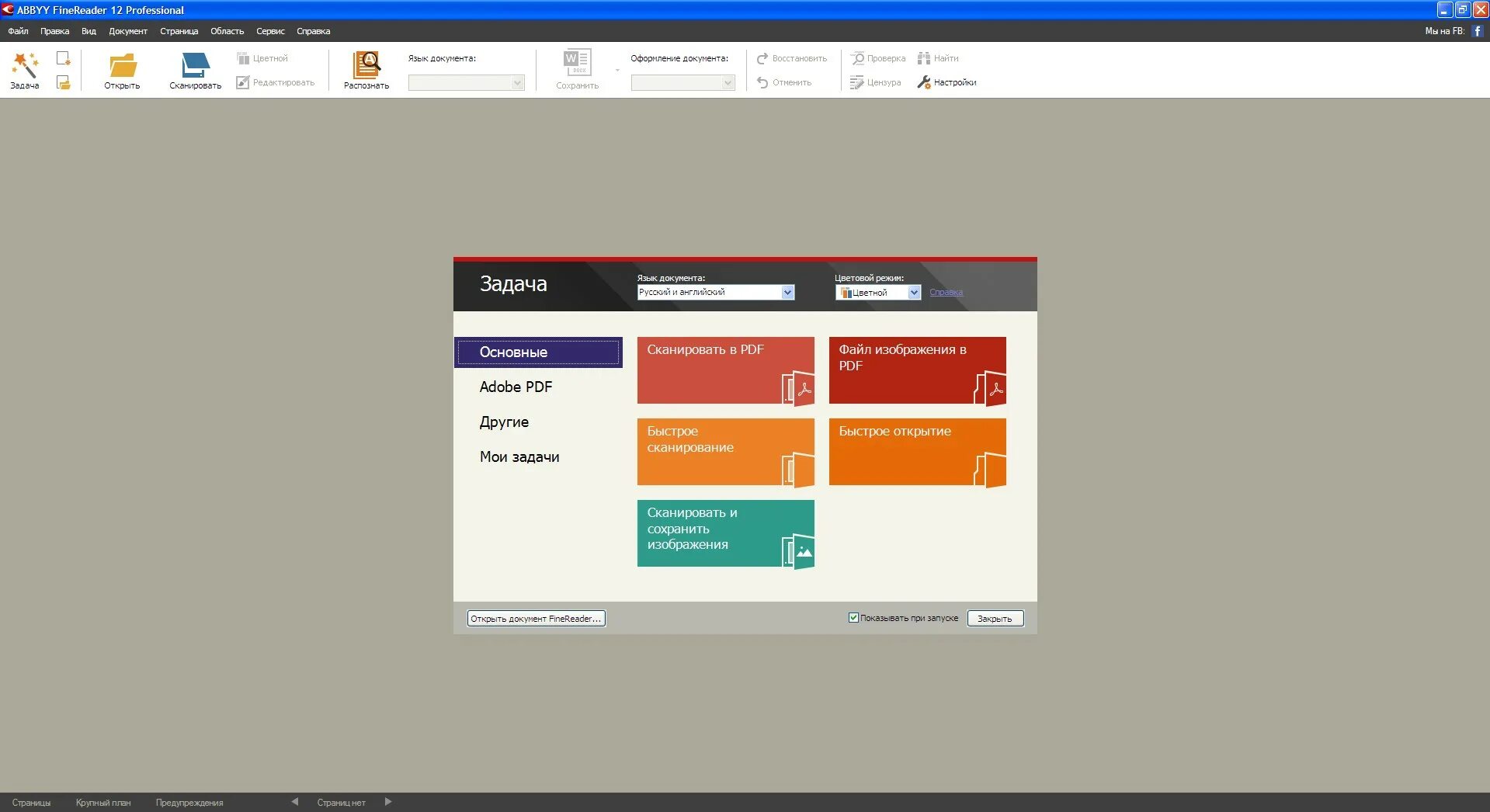Viewport: 1490px width, 812px height.
Task: Click the Мы на FB label
Action: coord(1444,31)
